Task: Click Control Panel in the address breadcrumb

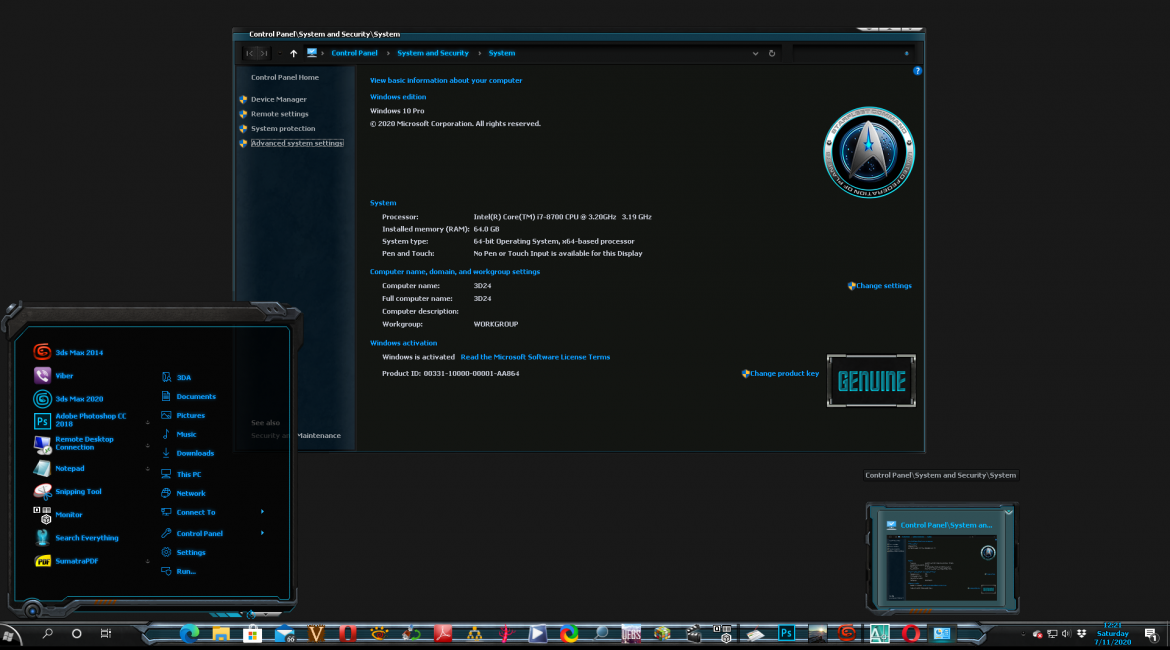Action: pyautogui.click(x=354, y=53)
